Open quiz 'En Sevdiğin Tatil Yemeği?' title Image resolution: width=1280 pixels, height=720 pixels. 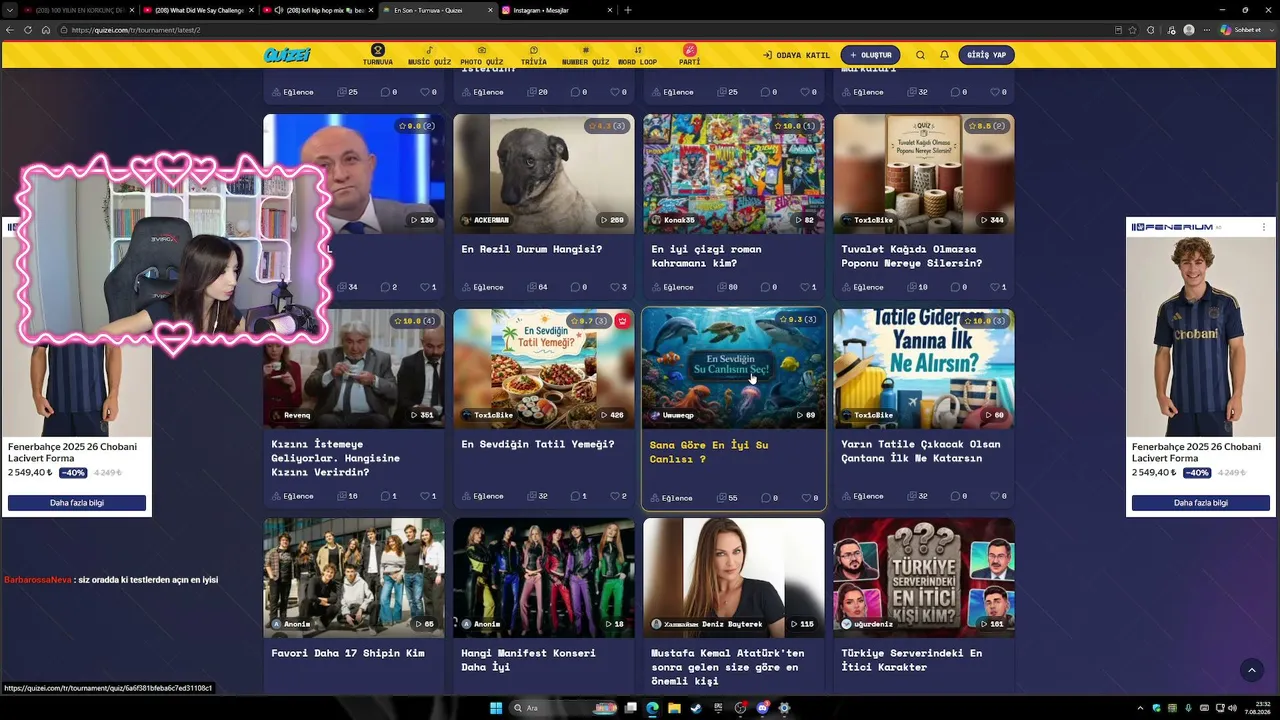pyautogui.click(x=538, y=444)
